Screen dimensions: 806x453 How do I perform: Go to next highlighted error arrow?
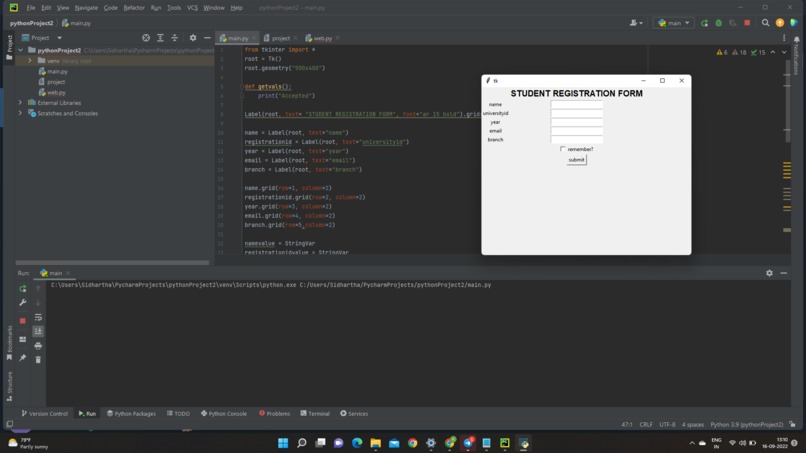784,52
